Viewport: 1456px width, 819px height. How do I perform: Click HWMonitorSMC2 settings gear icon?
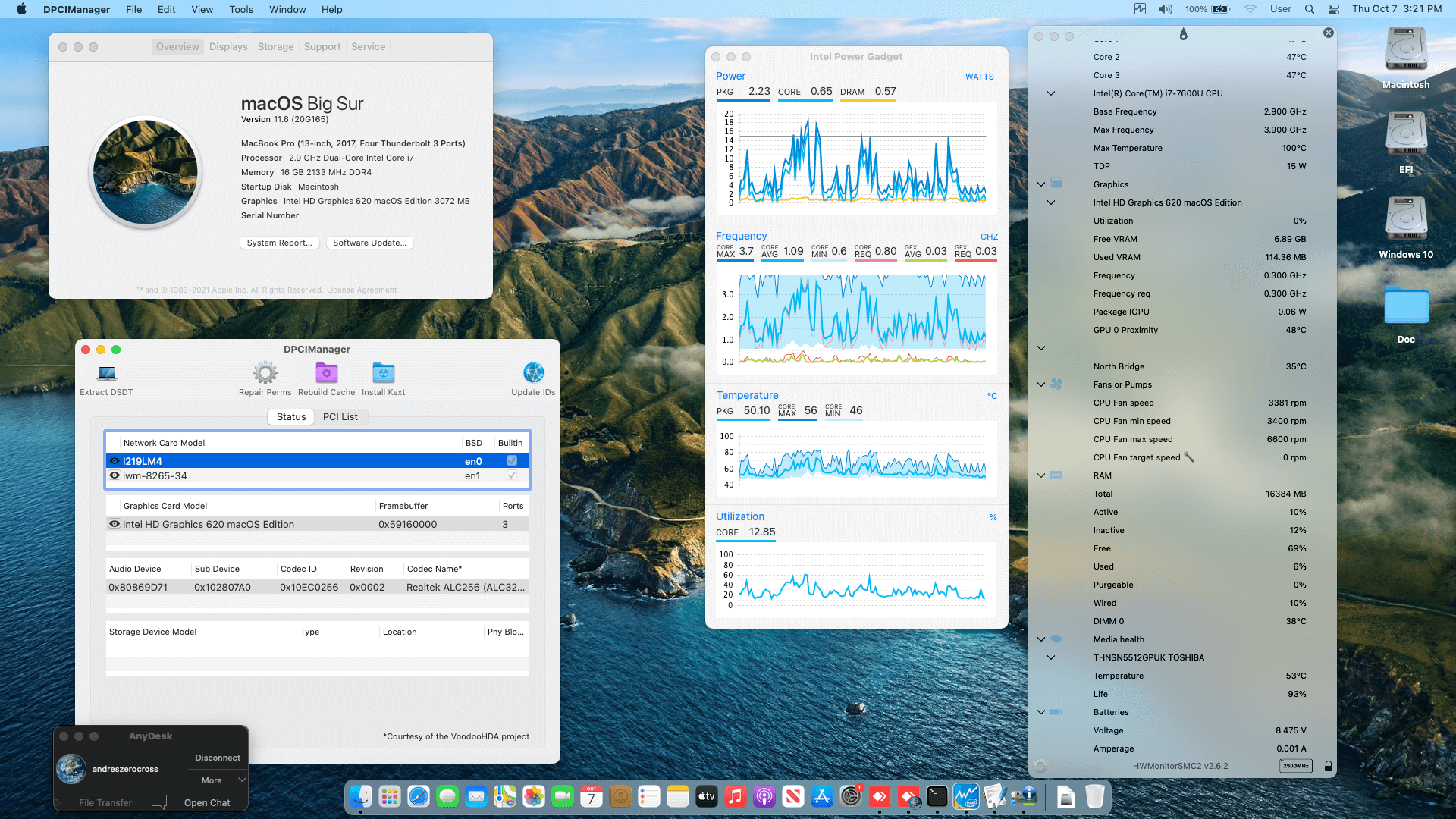[x=1040, y=766]
